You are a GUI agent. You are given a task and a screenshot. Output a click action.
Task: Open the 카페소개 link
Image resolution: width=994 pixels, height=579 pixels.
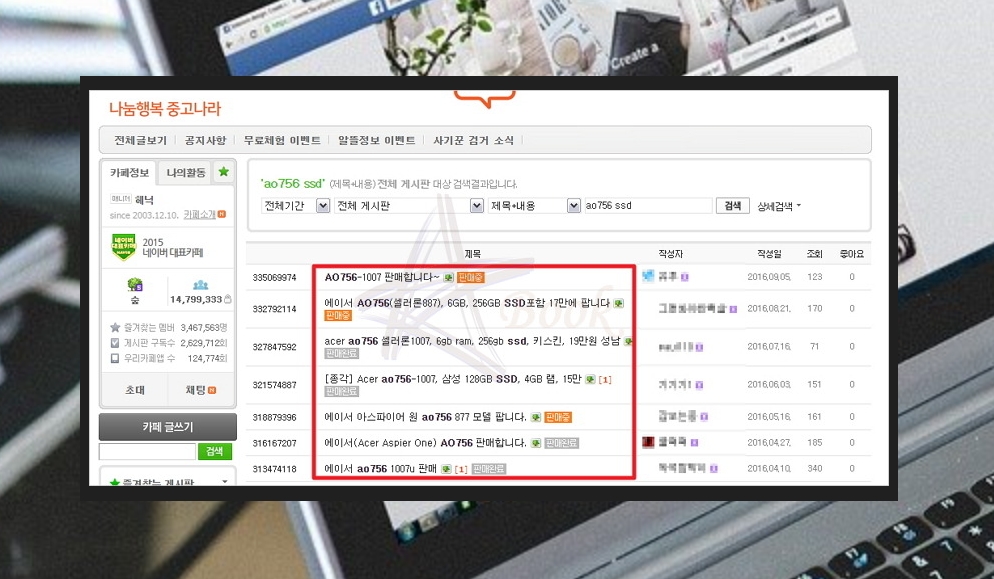(199, 215)
